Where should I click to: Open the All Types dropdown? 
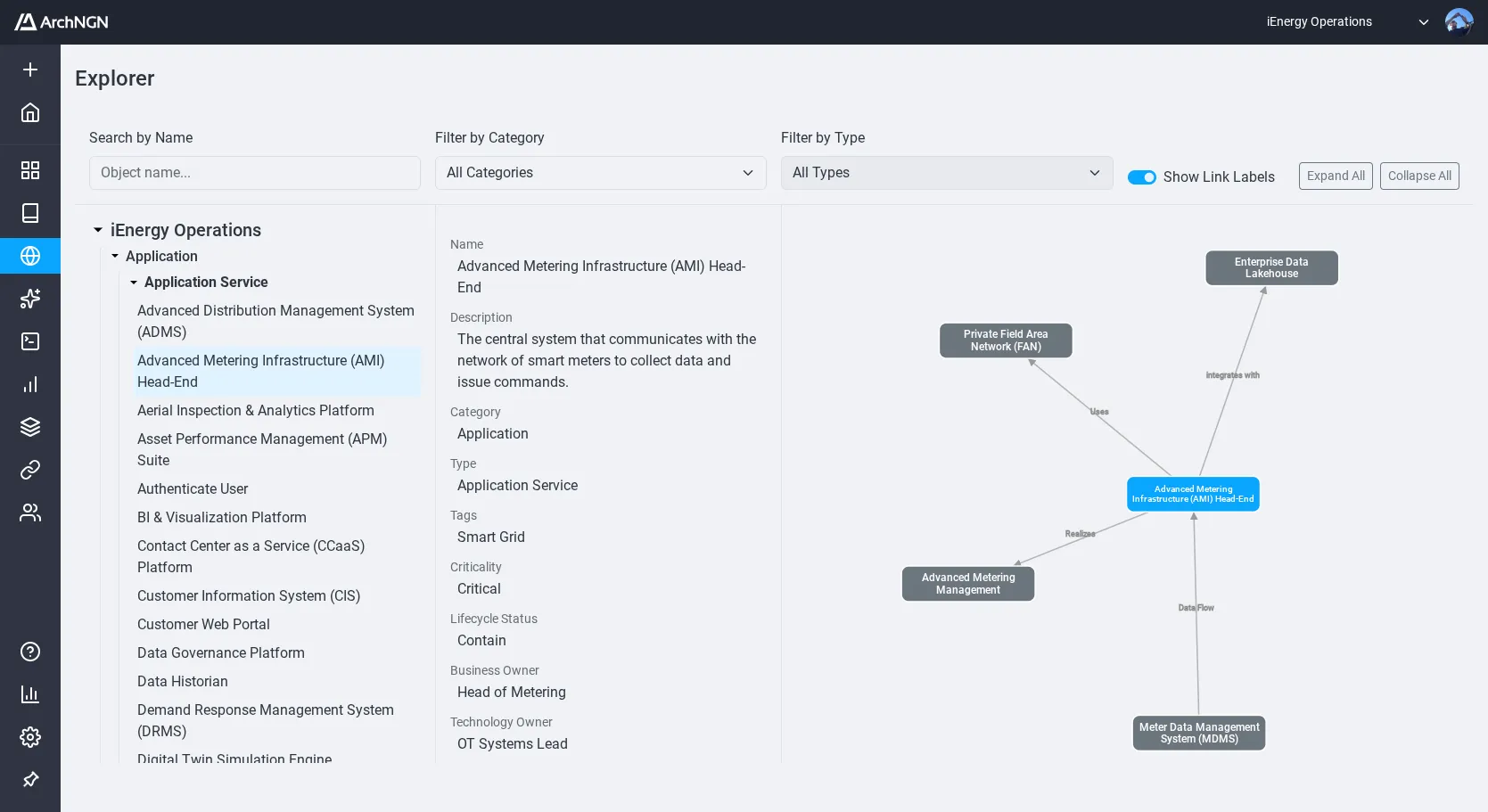[x=946, y=172]
